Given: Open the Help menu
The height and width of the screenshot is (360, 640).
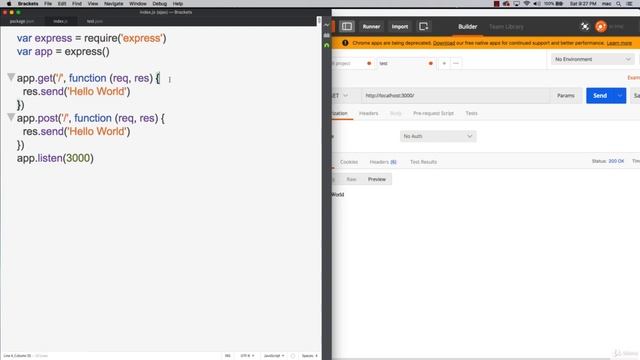Looking at the screenshot, I should (178, 4).
